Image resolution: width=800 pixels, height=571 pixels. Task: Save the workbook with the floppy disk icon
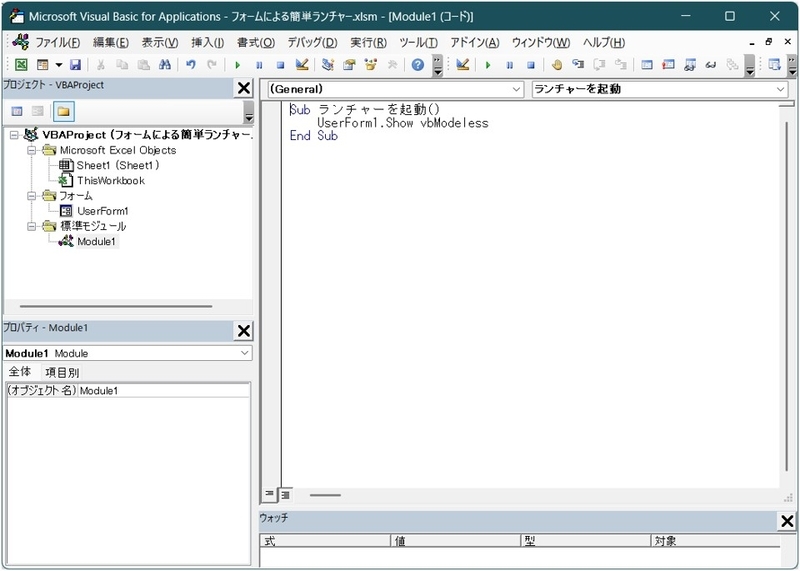76,65
